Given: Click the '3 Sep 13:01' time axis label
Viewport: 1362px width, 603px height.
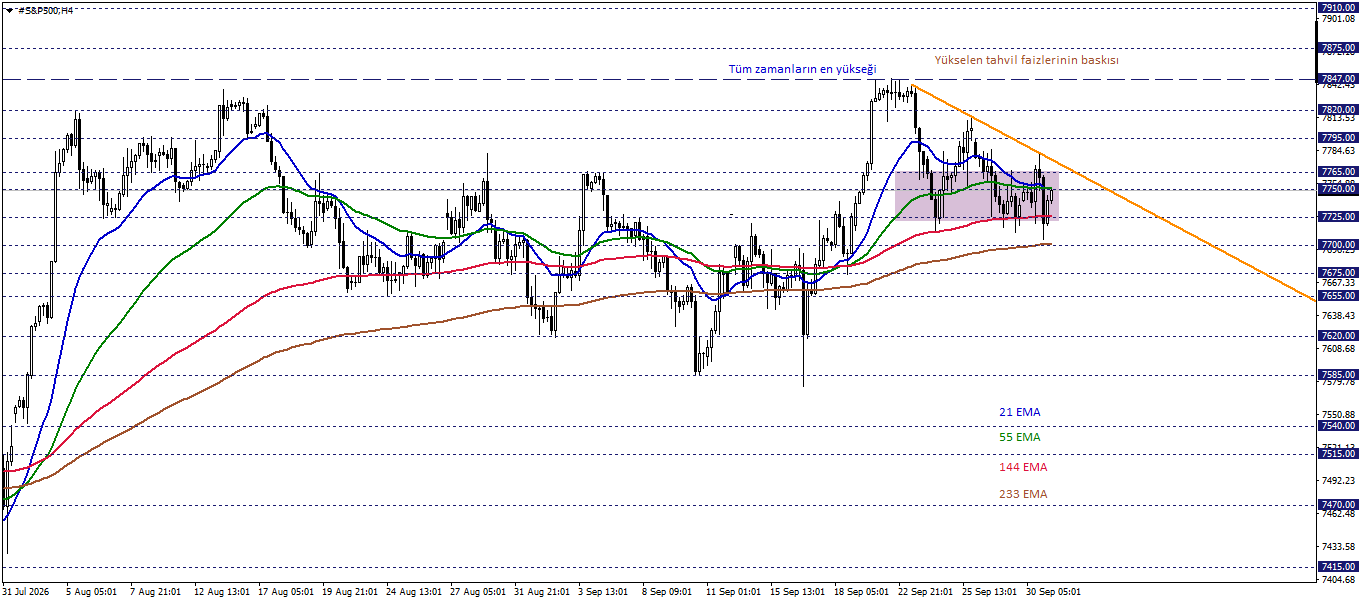Looking at the screenshot, I should (x=604, y=592).
